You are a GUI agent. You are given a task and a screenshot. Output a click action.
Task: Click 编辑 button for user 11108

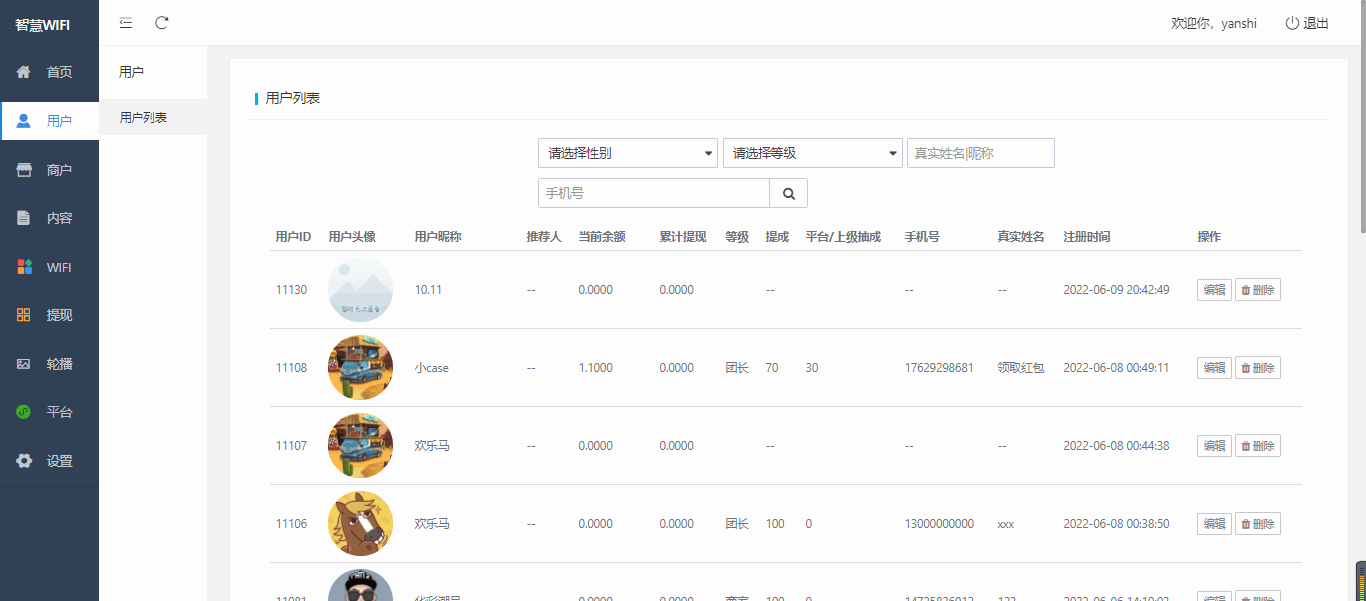pyautogui.click(x=1214, y=368)
